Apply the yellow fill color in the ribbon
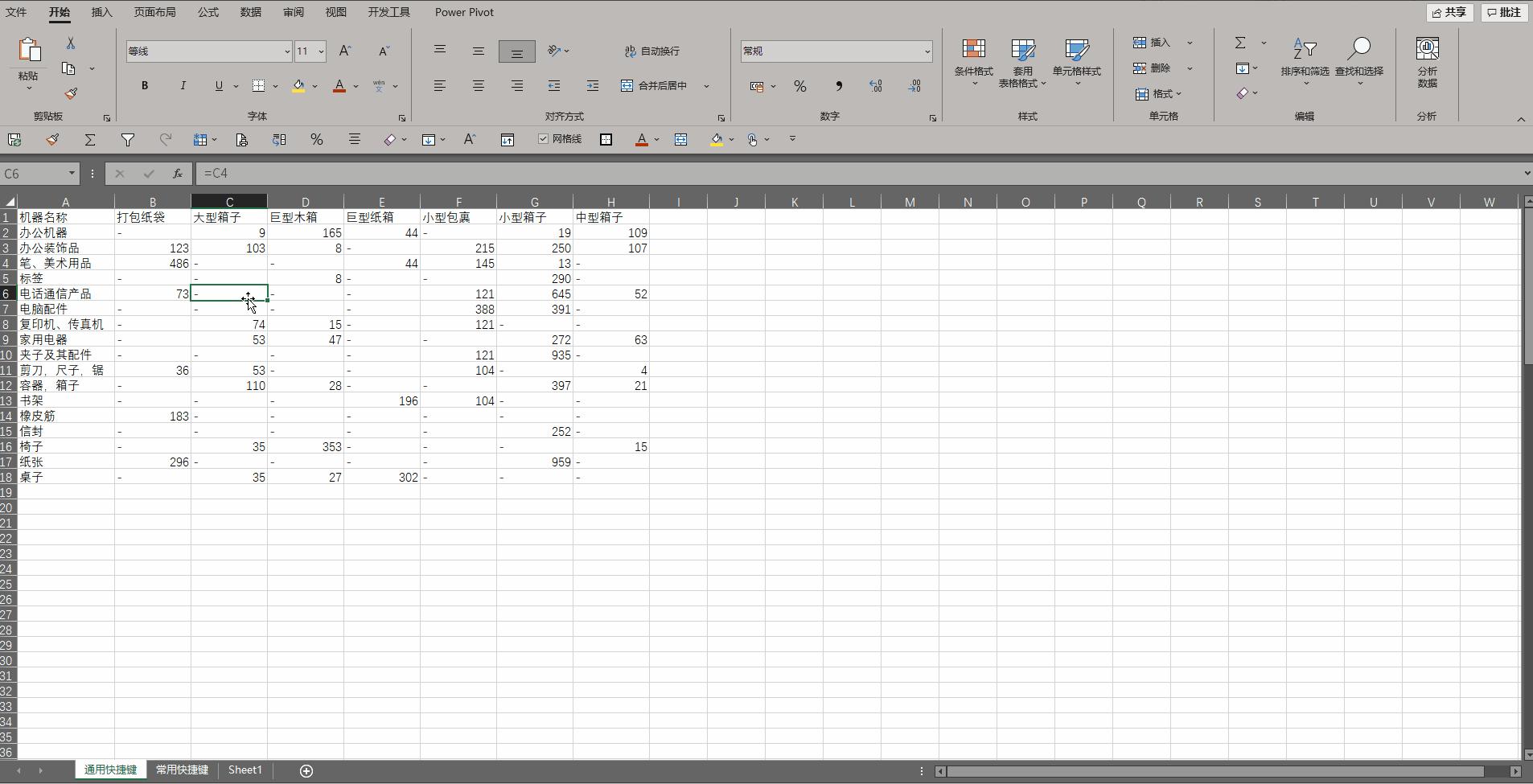This screenshot has height=784, width=1533. (298, 86)
